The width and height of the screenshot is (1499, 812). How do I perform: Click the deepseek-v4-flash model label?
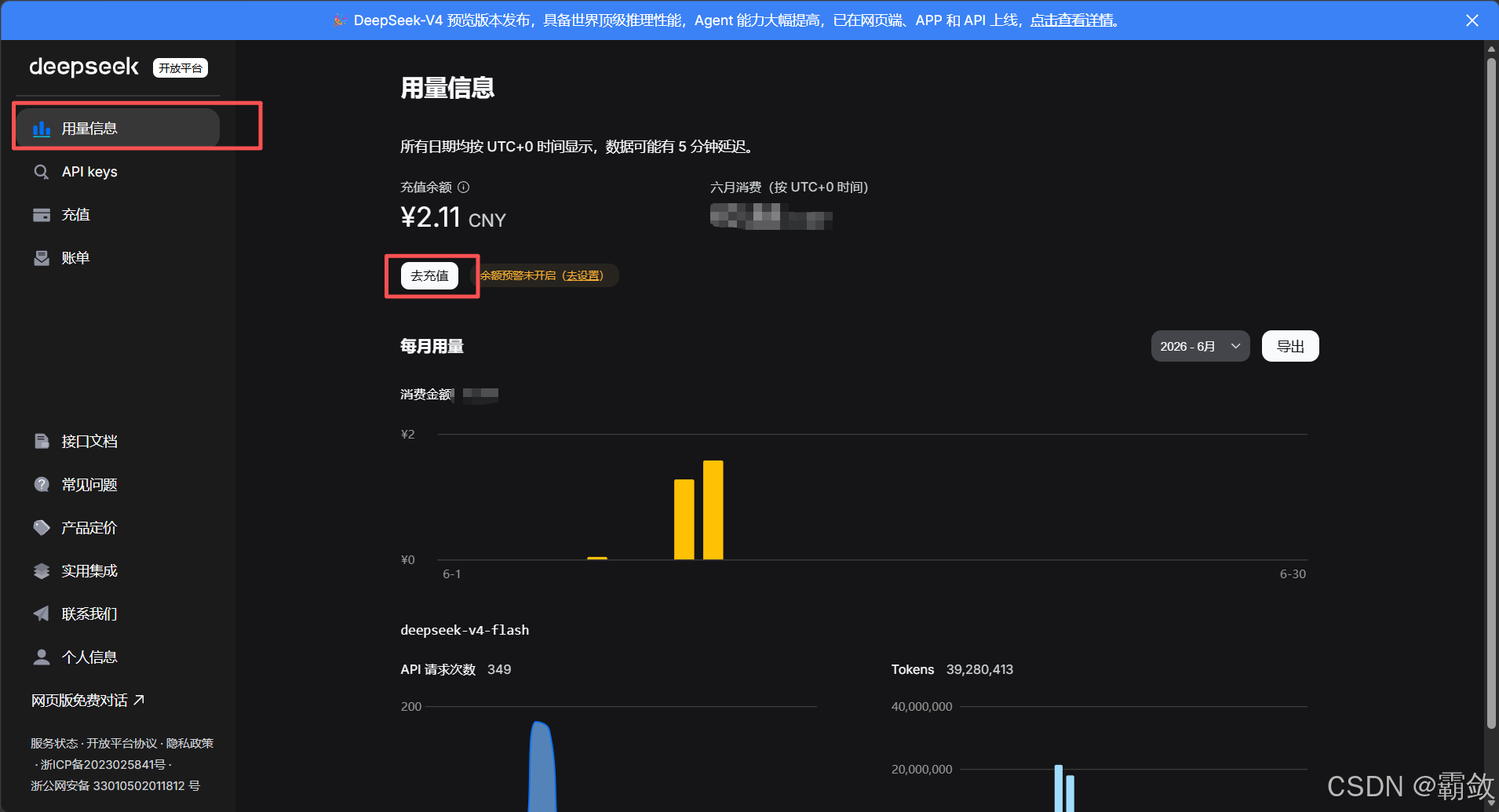(465, 630)
